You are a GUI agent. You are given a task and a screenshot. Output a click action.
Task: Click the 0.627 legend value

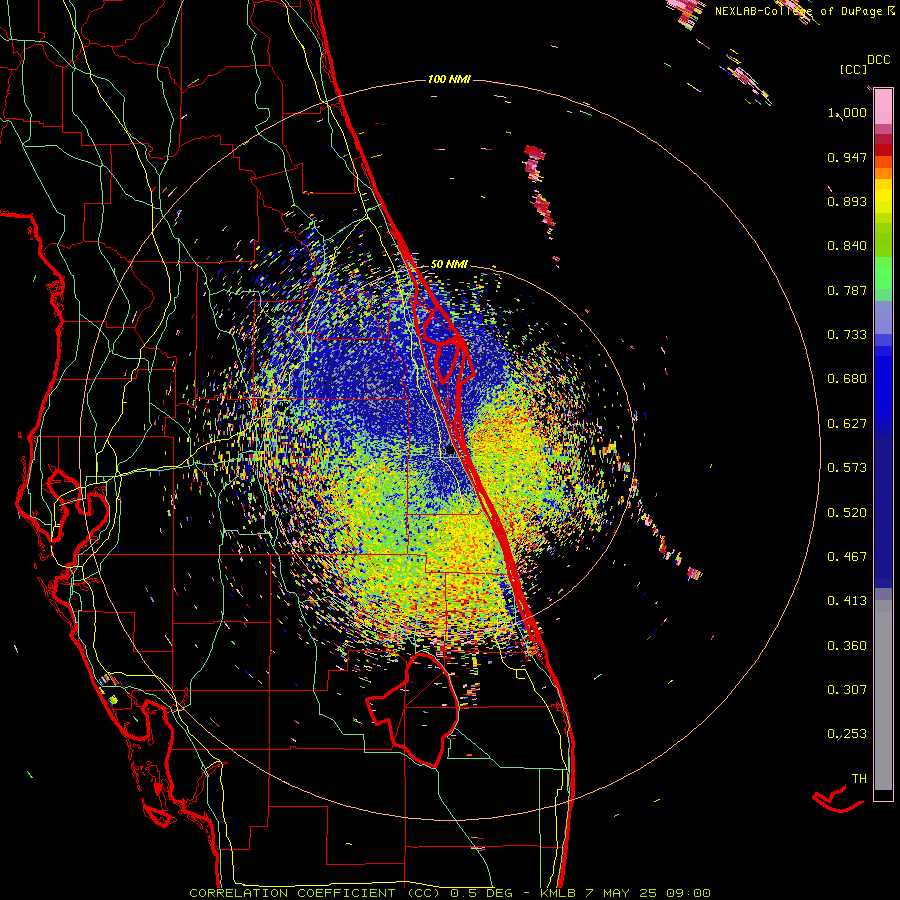847,424
